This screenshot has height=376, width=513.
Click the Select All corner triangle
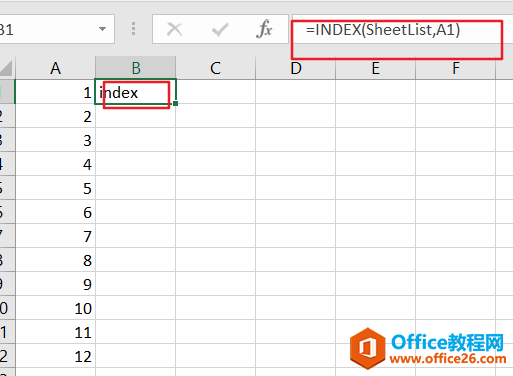[7, 68]
